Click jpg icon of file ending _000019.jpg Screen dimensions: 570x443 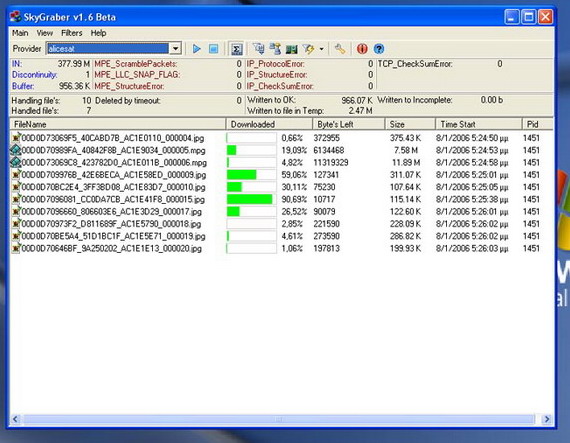(x=16, y=236)
